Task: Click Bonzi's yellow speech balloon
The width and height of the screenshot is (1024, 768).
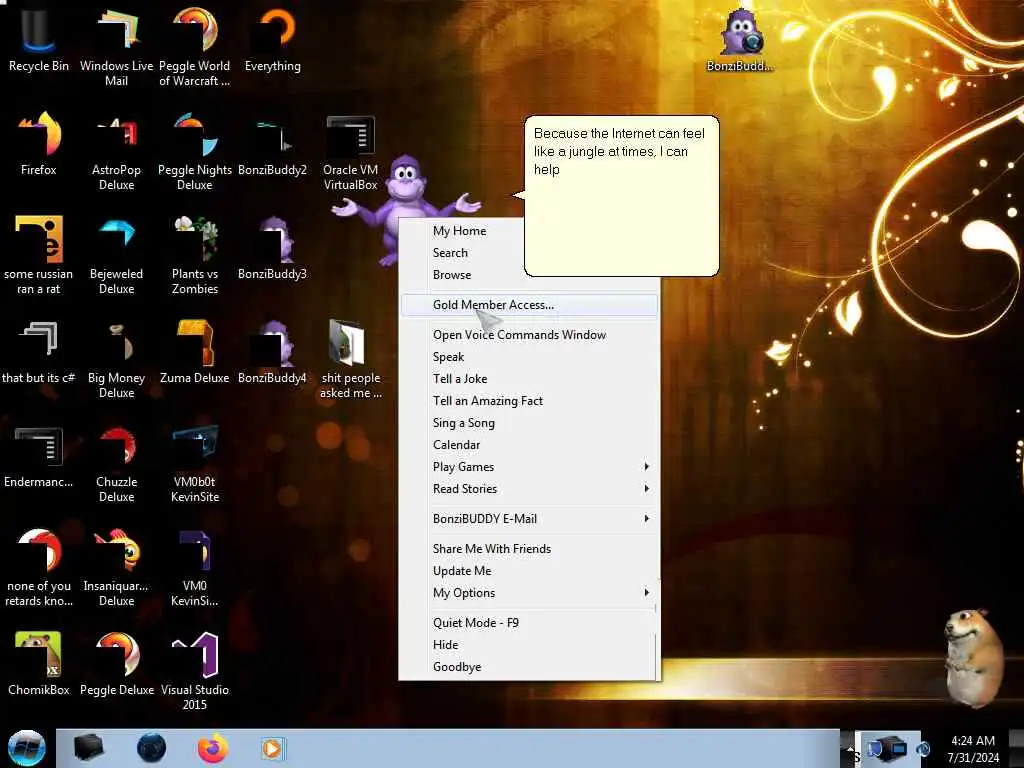Action: pos(621,196)
